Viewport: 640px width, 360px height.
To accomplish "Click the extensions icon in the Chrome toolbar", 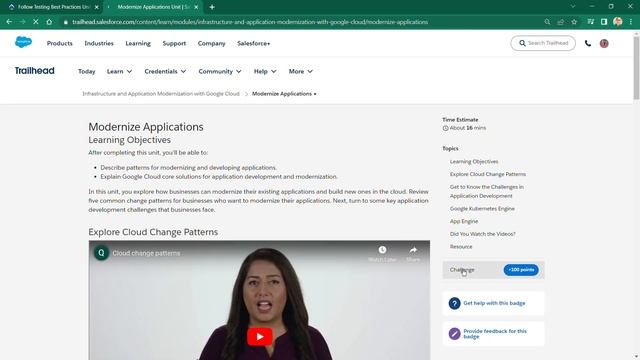I will pyautogui.click(x=591, y=22).
